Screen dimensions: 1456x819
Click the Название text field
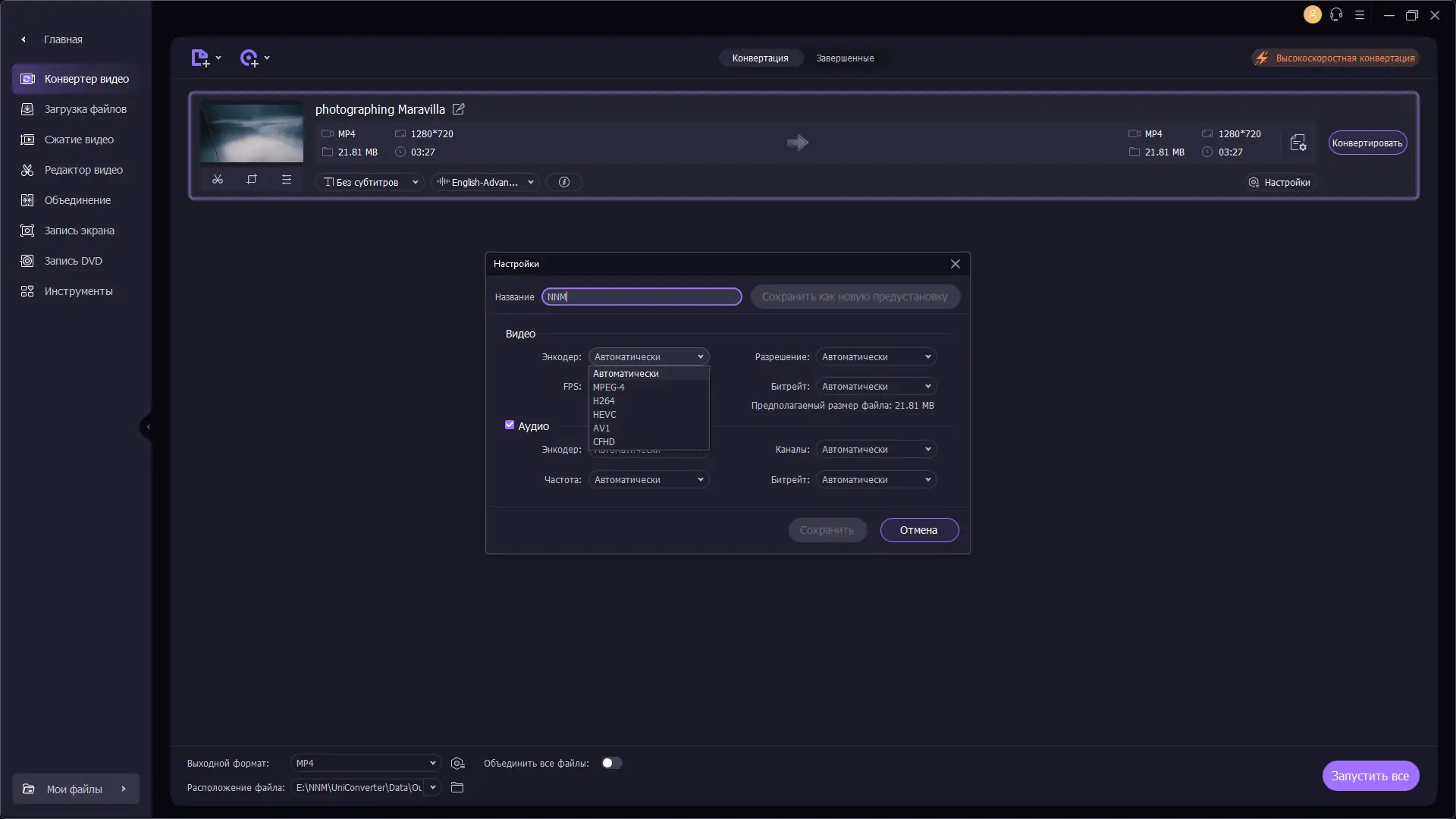coord(642,297)
